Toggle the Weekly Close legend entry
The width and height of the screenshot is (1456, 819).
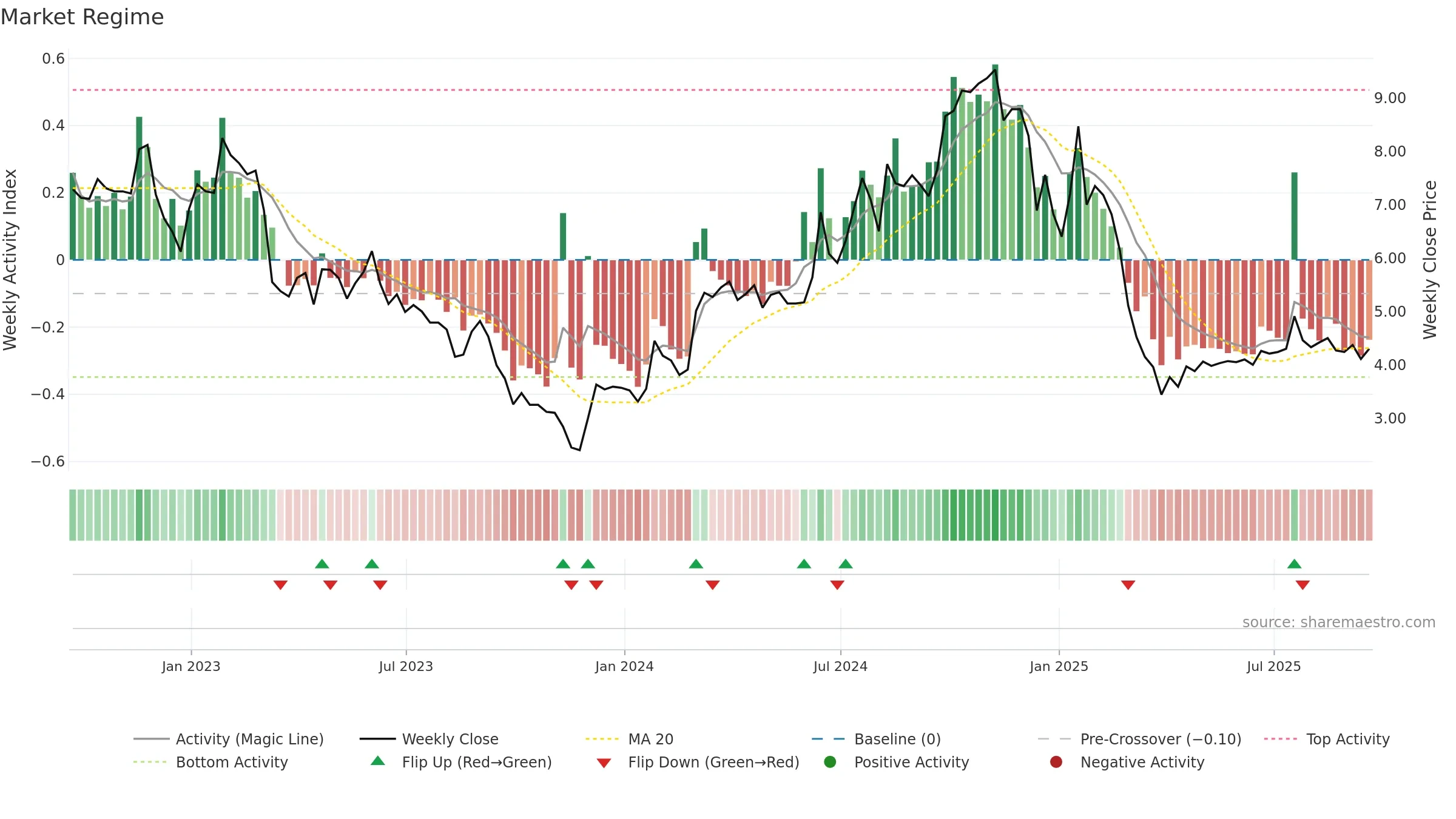429,739
